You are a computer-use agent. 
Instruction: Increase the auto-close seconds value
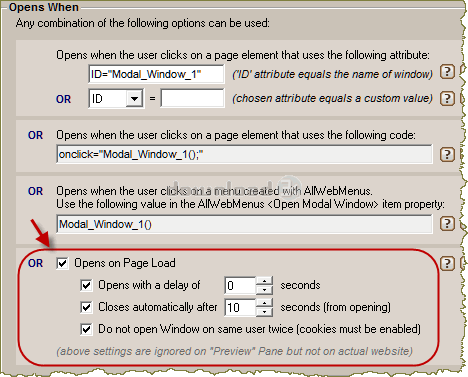coord(264,303)
